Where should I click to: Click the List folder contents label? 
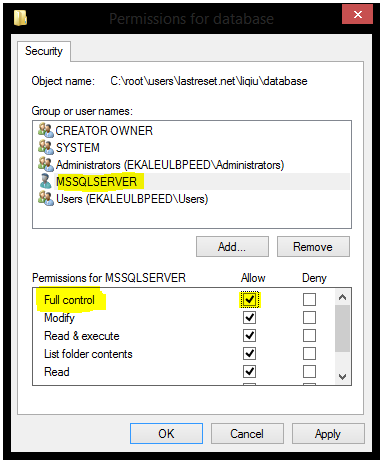coord(88,354)
